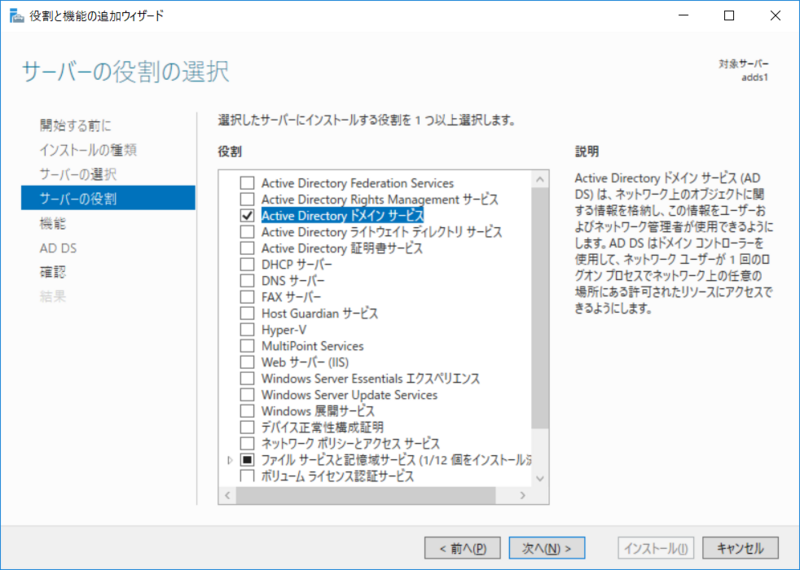Maximize the wizard window

pyautogui.click(x=729, y=16)
